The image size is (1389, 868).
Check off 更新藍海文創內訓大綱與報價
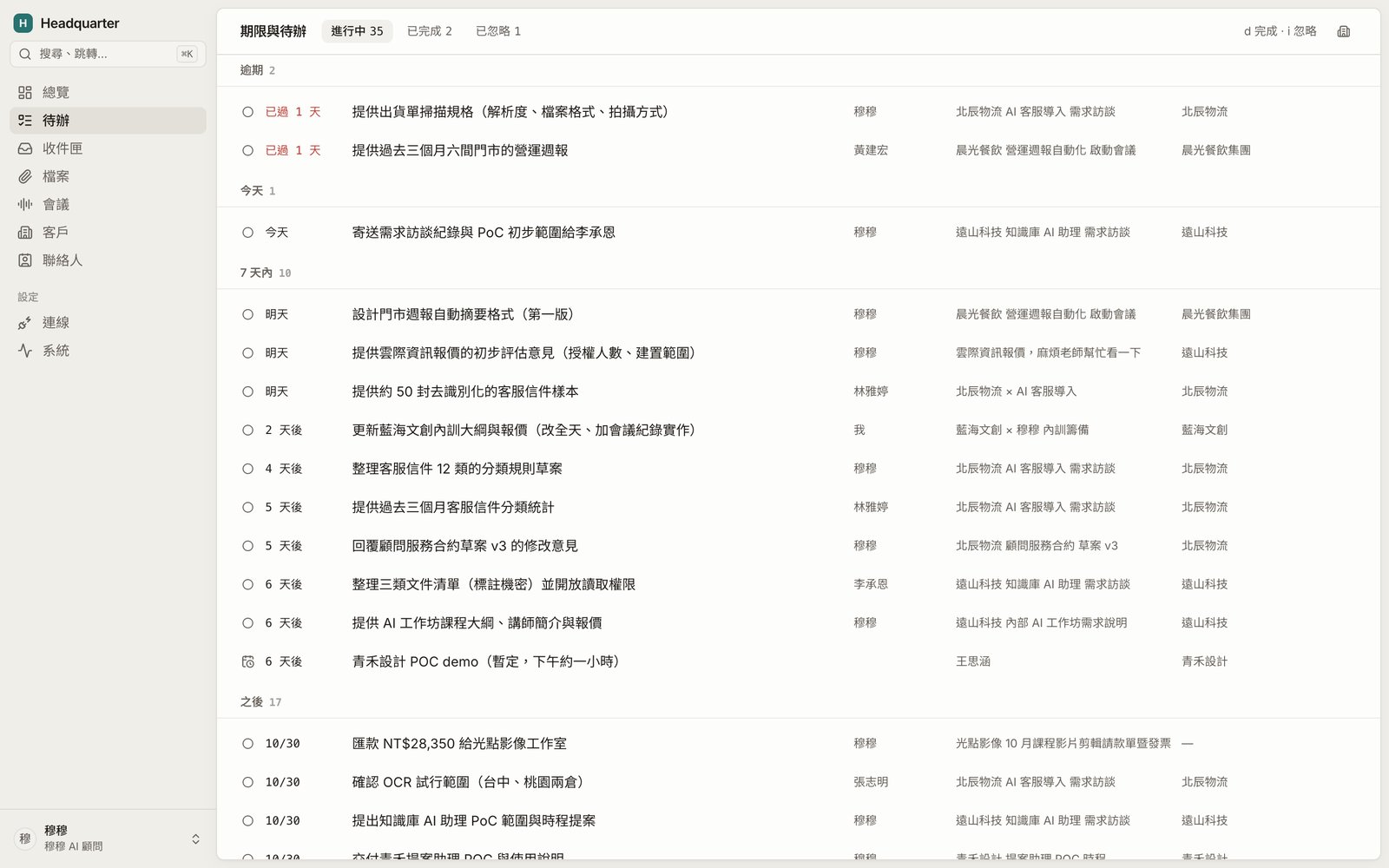pyautogui.click(x=247, y=431)
